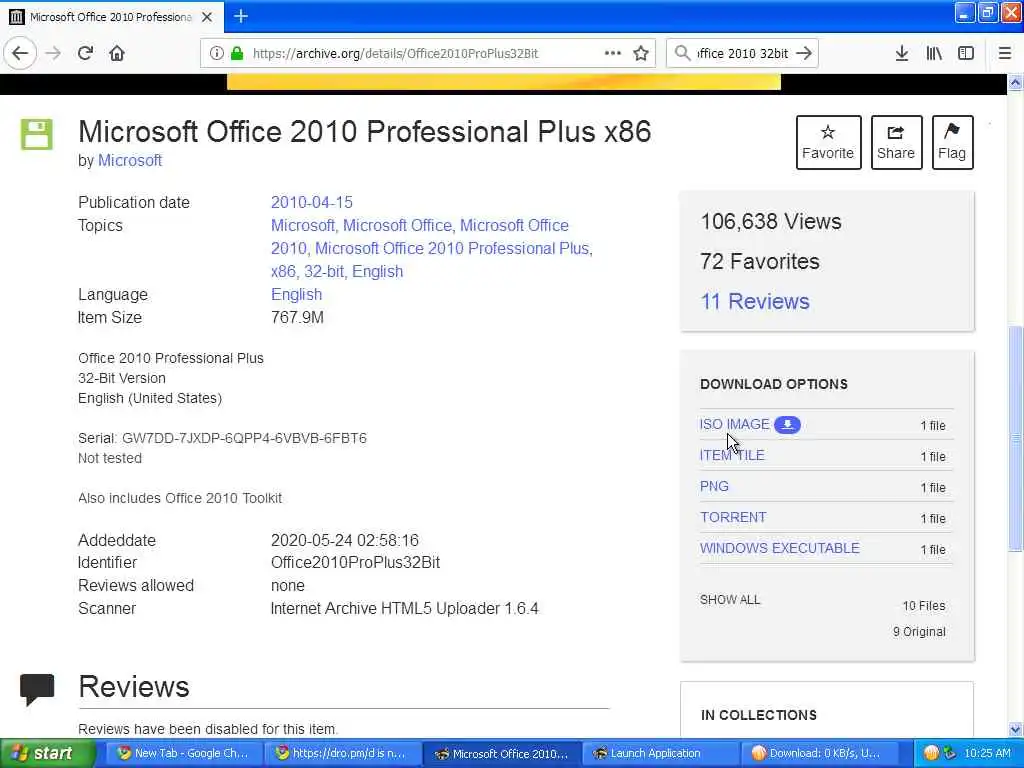Screen dimensions: 1024x768
Task: Click the orange system tray icon
Action: coord(931,754)
